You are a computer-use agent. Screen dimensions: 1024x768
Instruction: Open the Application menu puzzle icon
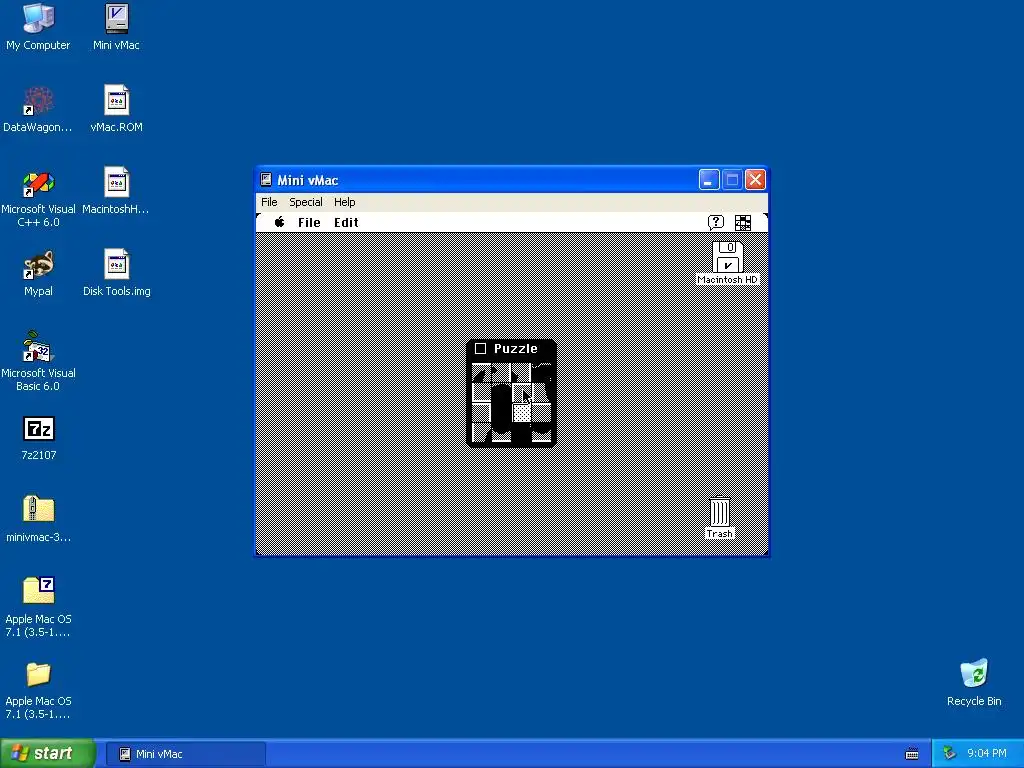[x=743, y=223]
